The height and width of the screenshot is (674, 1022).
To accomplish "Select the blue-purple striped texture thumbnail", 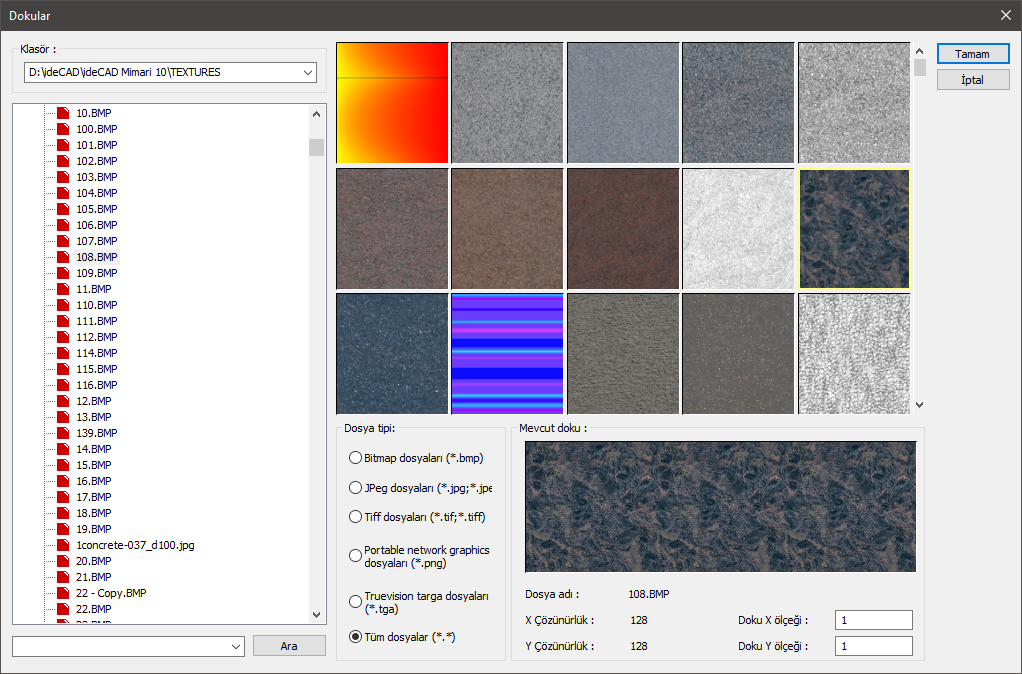I will coord(507,353).
